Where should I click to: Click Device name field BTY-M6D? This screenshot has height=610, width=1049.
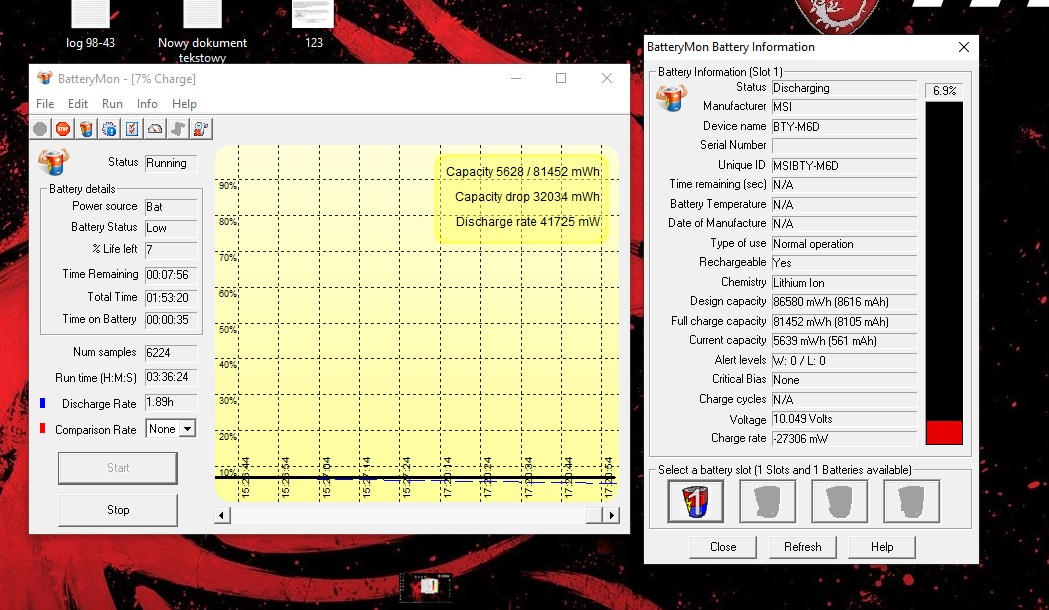coord(844,126)
